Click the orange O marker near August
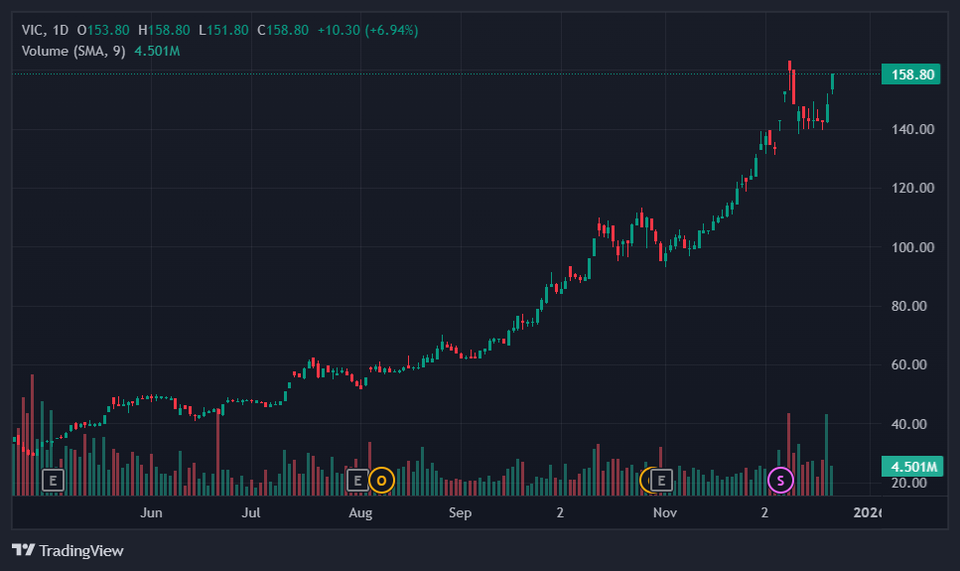 (380, 480)
